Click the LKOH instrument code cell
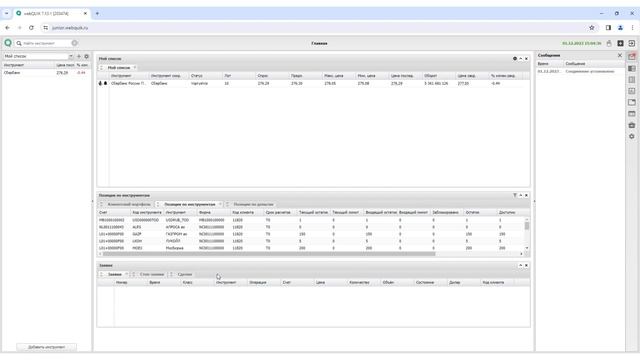640x360 pixels. pyautogui.click(x=137, y=241)
